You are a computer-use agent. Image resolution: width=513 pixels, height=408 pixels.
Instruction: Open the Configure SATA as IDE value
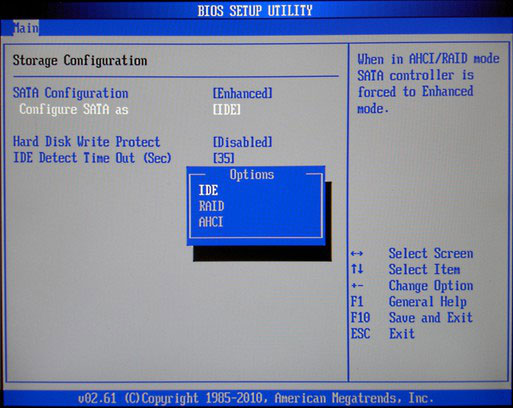(227, 109)
